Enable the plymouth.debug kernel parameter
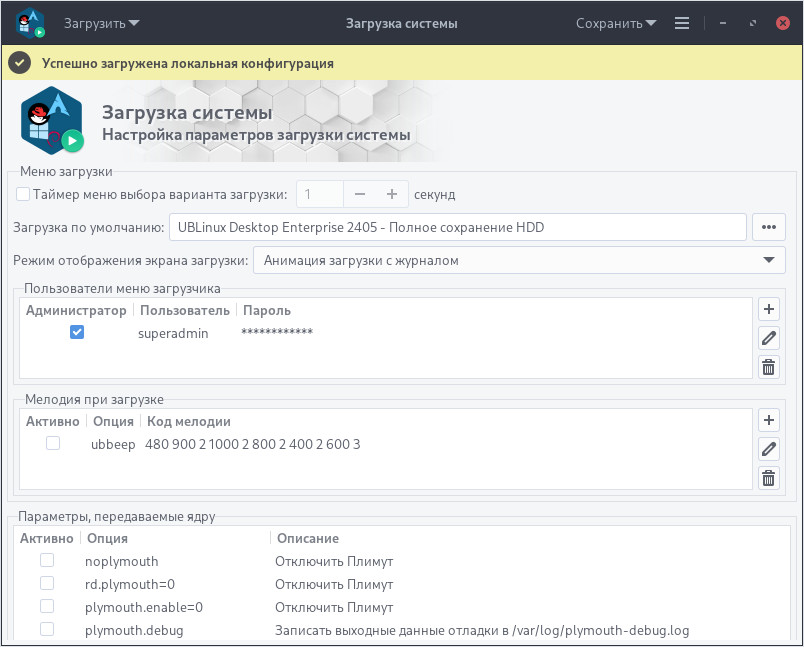 click(x=47, y=629)
